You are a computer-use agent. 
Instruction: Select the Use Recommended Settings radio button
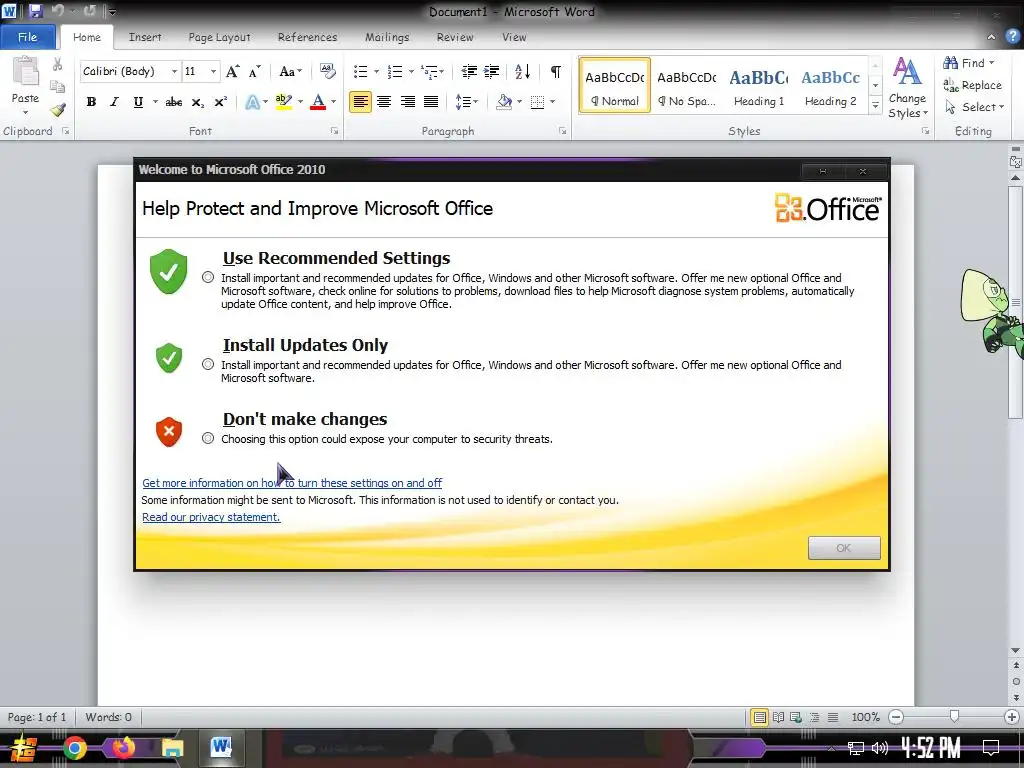pos(208,277)
